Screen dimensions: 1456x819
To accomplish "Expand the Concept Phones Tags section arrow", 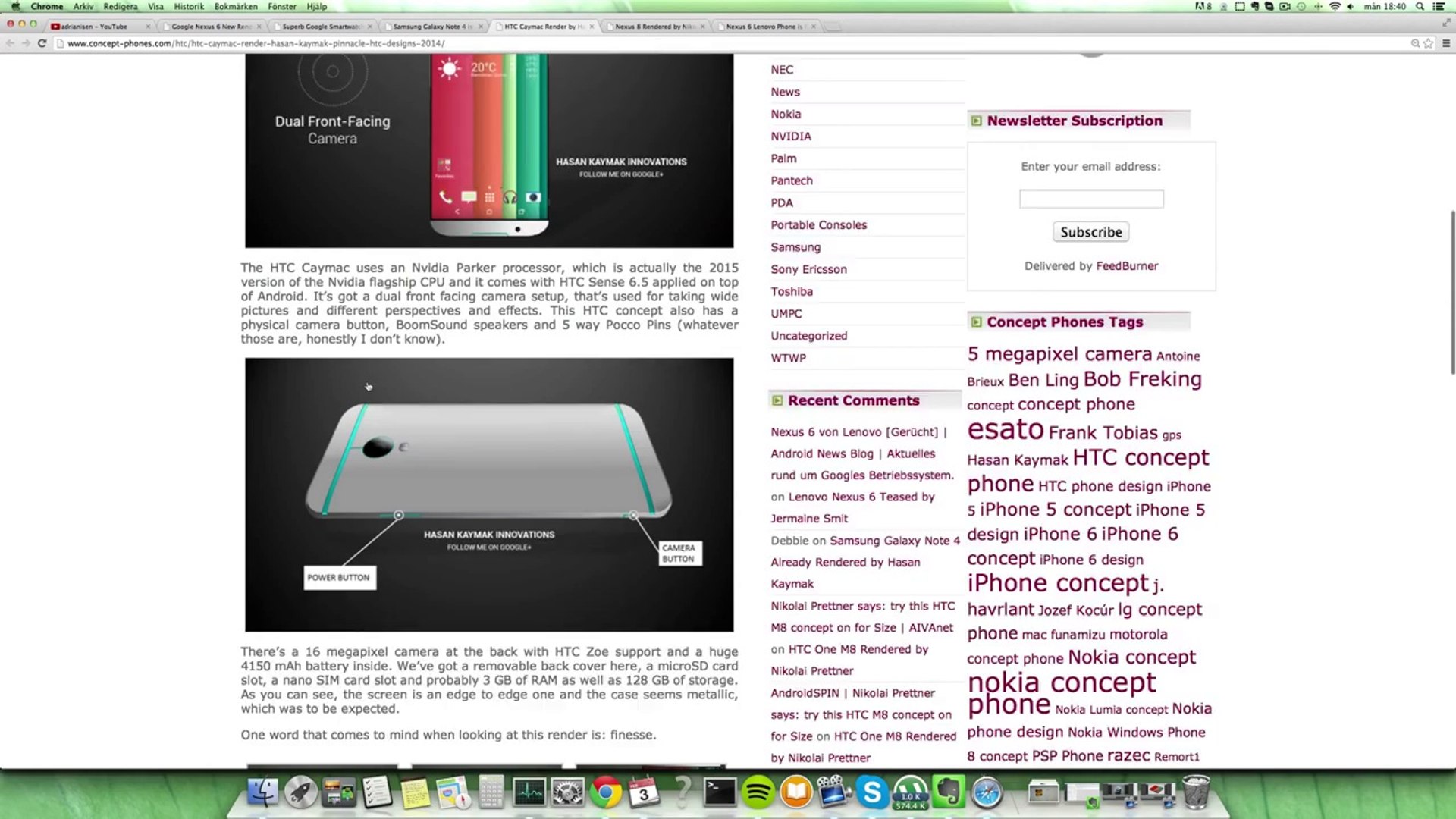I will [977, 322].
